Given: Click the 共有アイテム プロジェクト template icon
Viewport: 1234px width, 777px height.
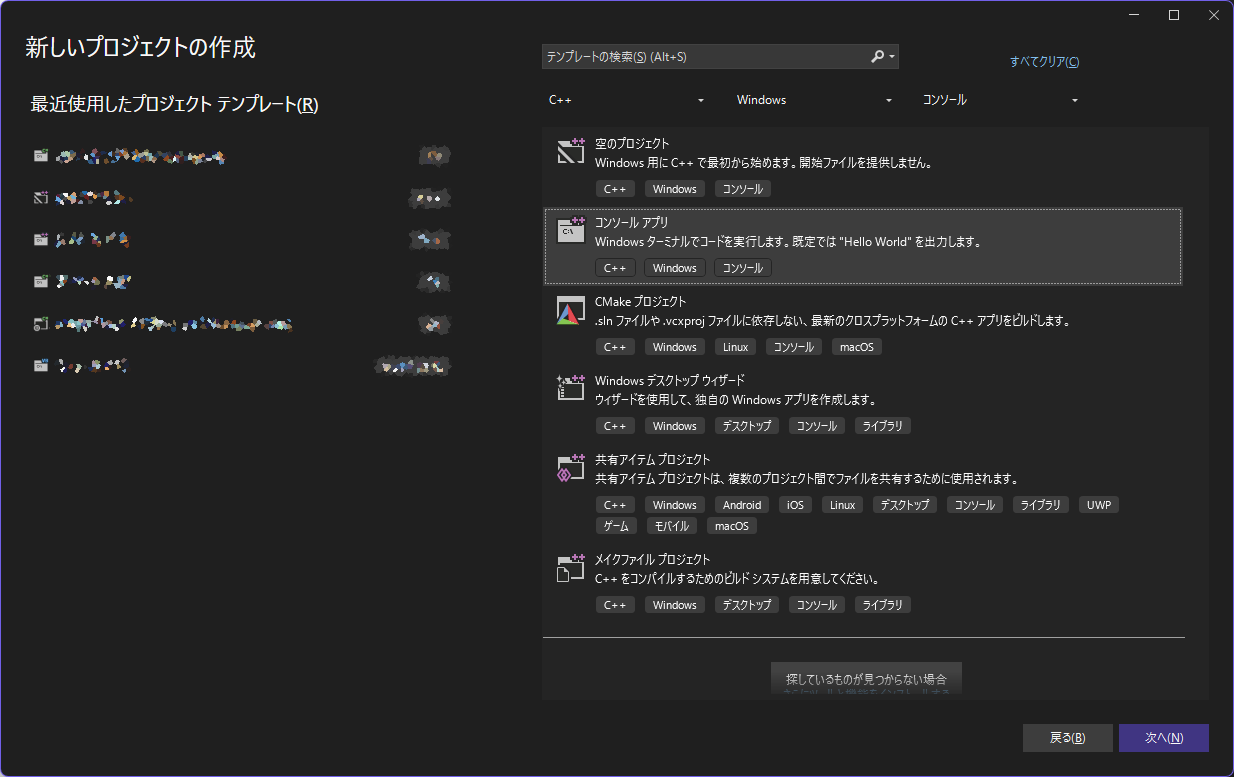Looking at the screenshot, I should [x=570, y=468].
